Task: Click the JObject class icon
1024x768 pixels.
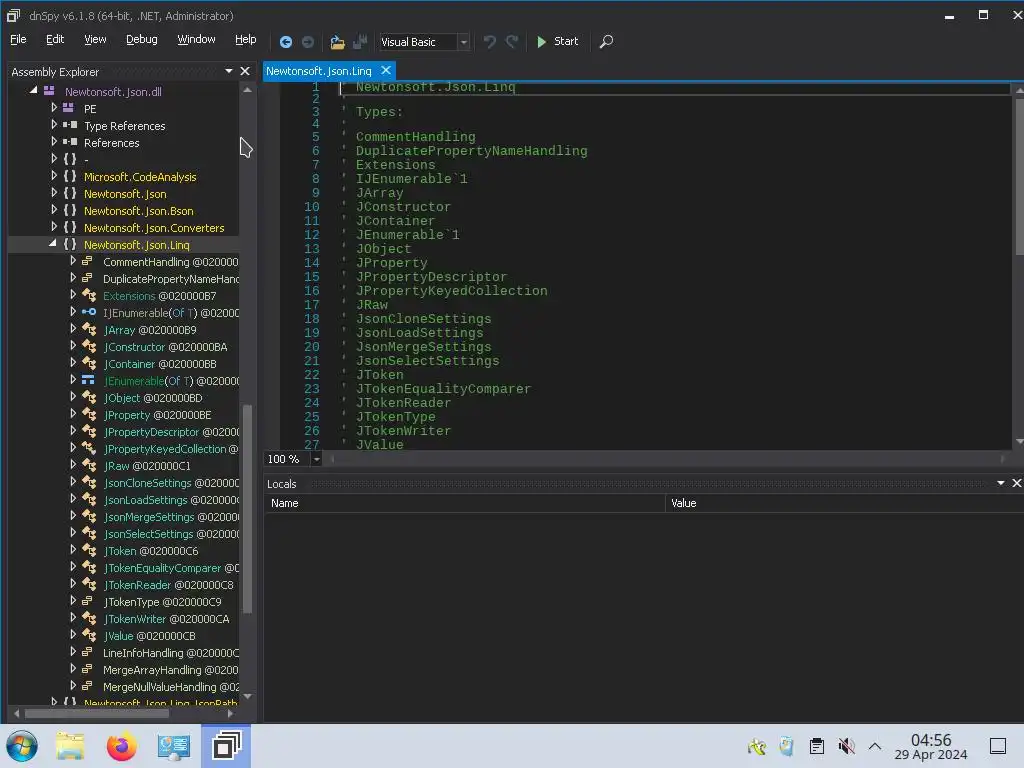Action: (89, 398)
